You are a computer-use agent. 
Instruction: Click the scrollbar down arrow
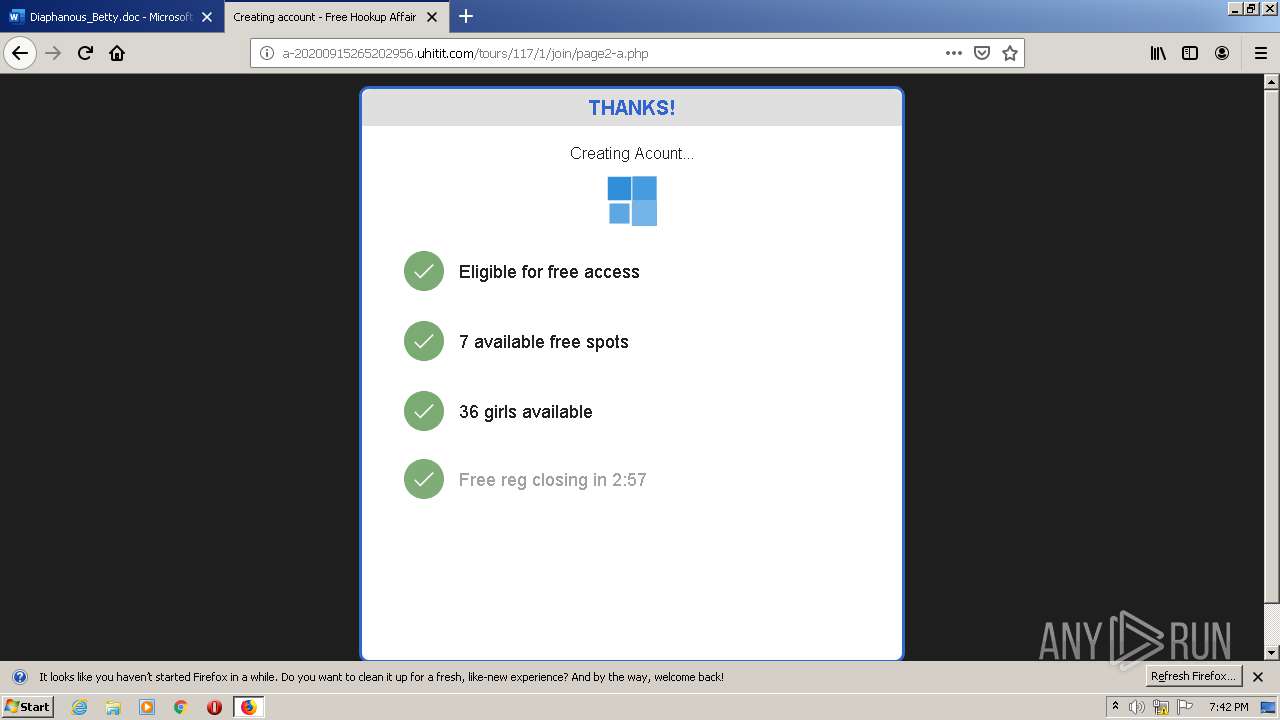[x=1271, y=653]
